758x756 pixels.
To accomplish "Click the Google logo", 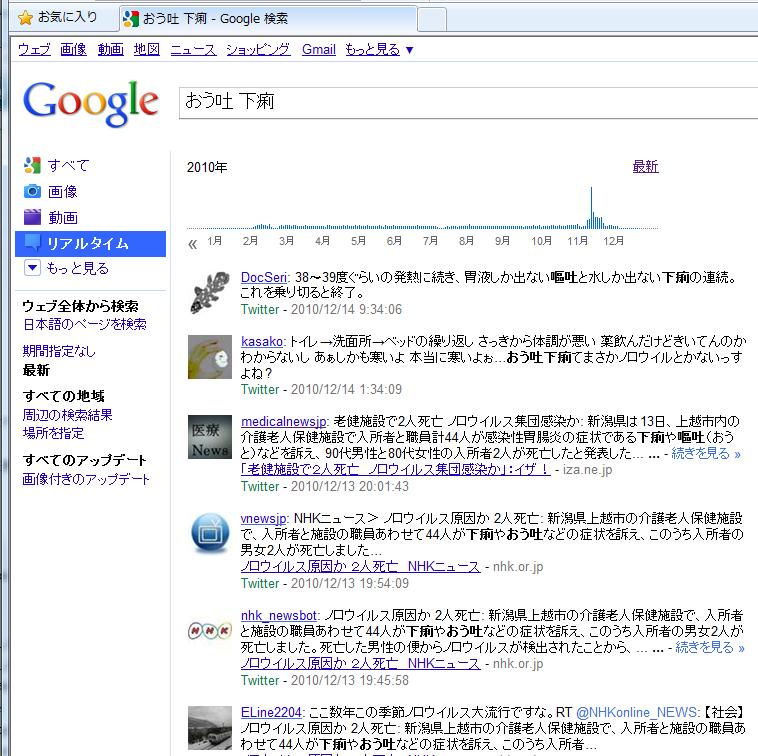I will tap(90, 103).
